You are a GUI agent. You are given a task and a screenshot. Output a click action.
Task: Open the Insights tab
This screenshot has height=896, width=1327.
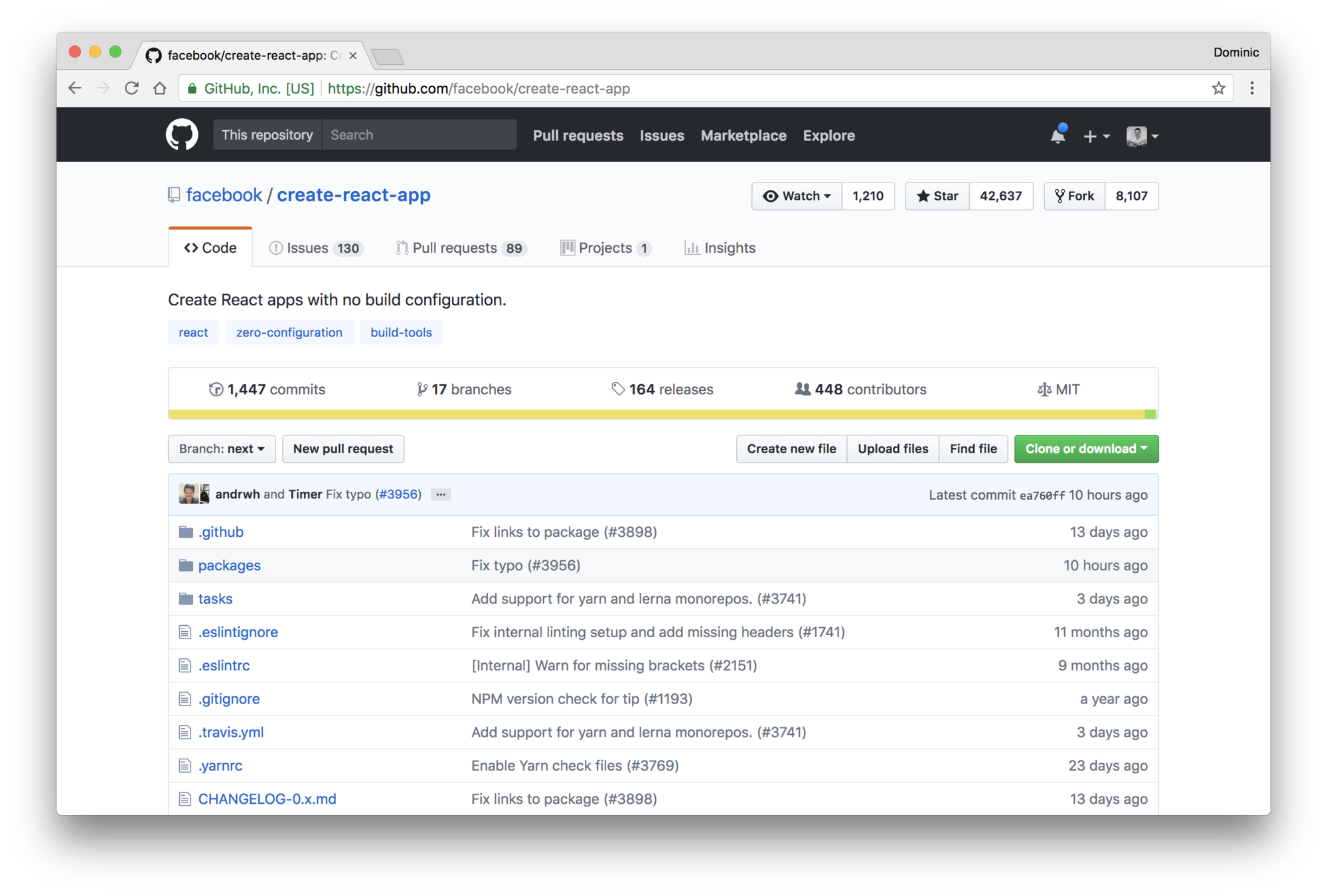720,248
